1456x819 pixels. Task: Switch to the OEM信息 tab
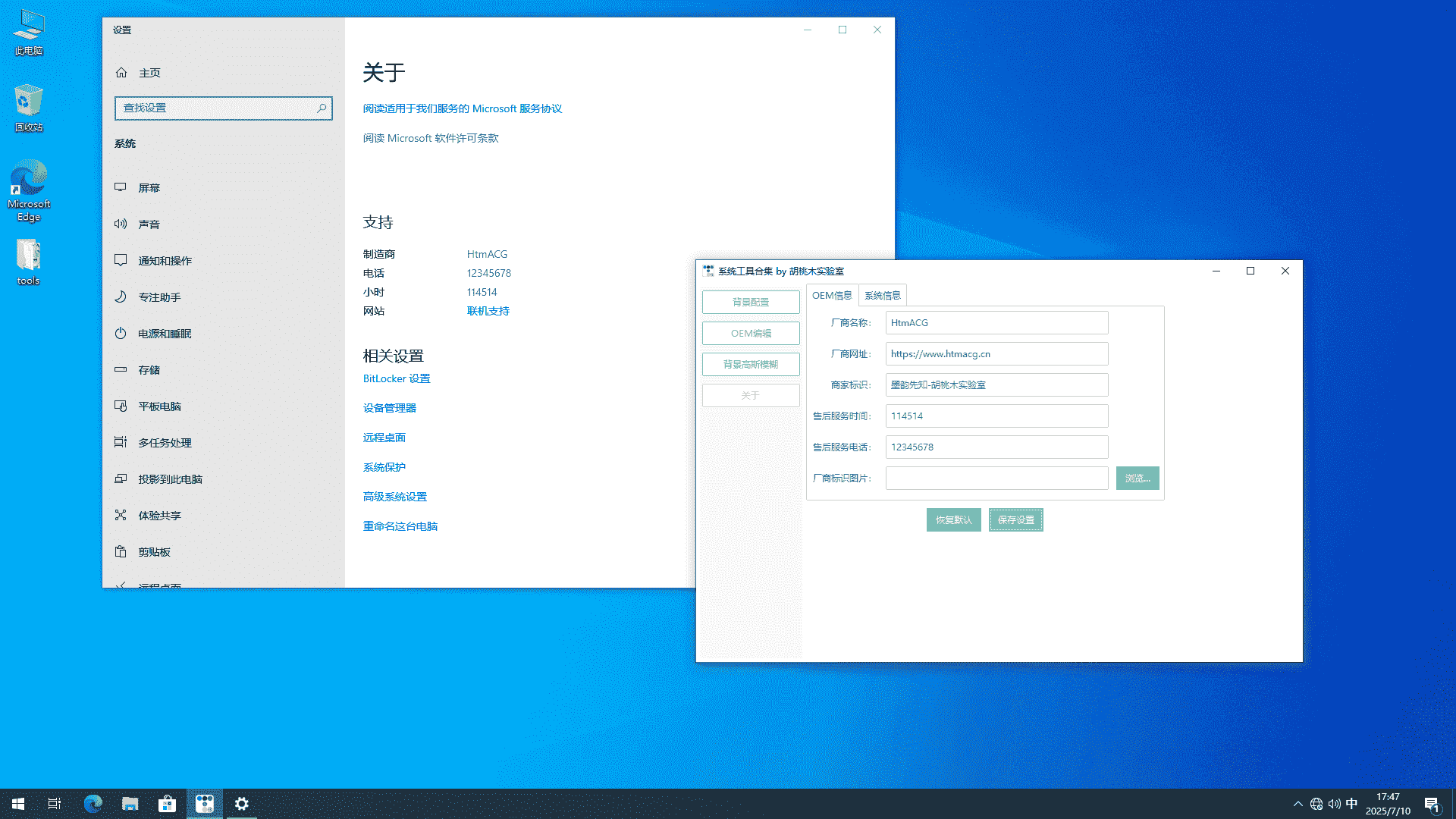832,296
